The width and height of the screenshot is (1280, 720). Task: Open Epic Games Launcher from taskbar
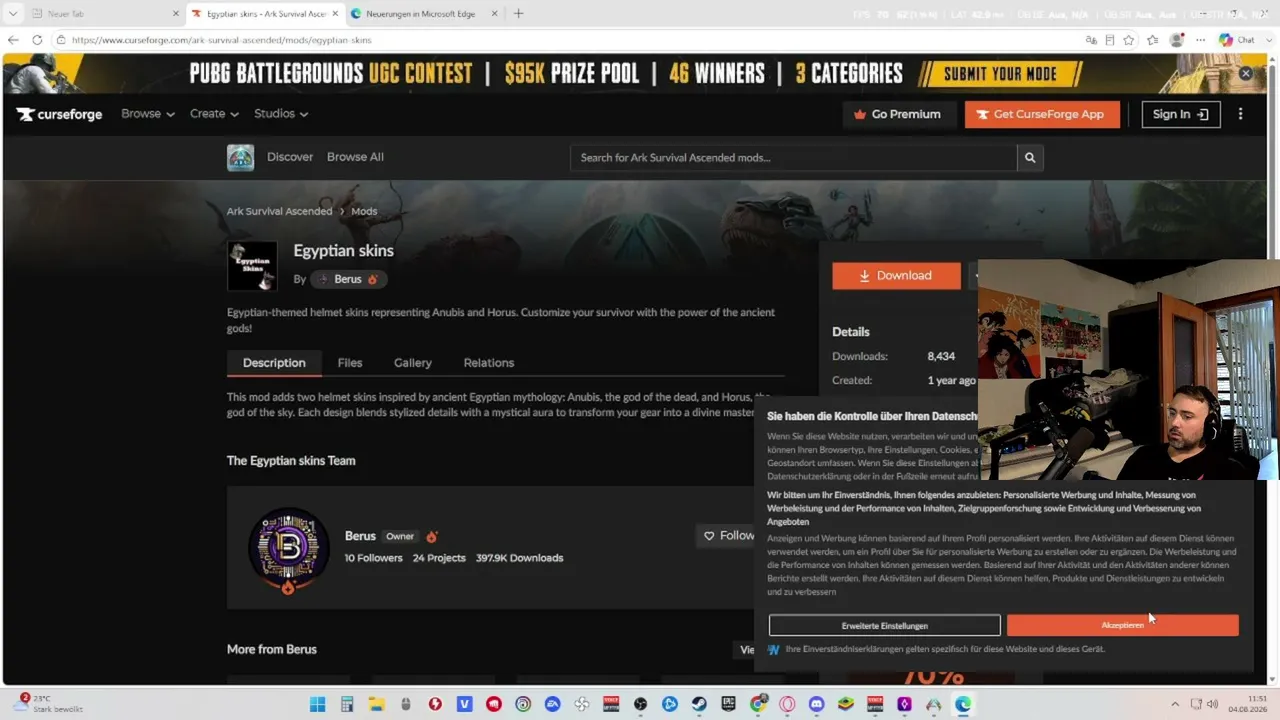[728, 704]
